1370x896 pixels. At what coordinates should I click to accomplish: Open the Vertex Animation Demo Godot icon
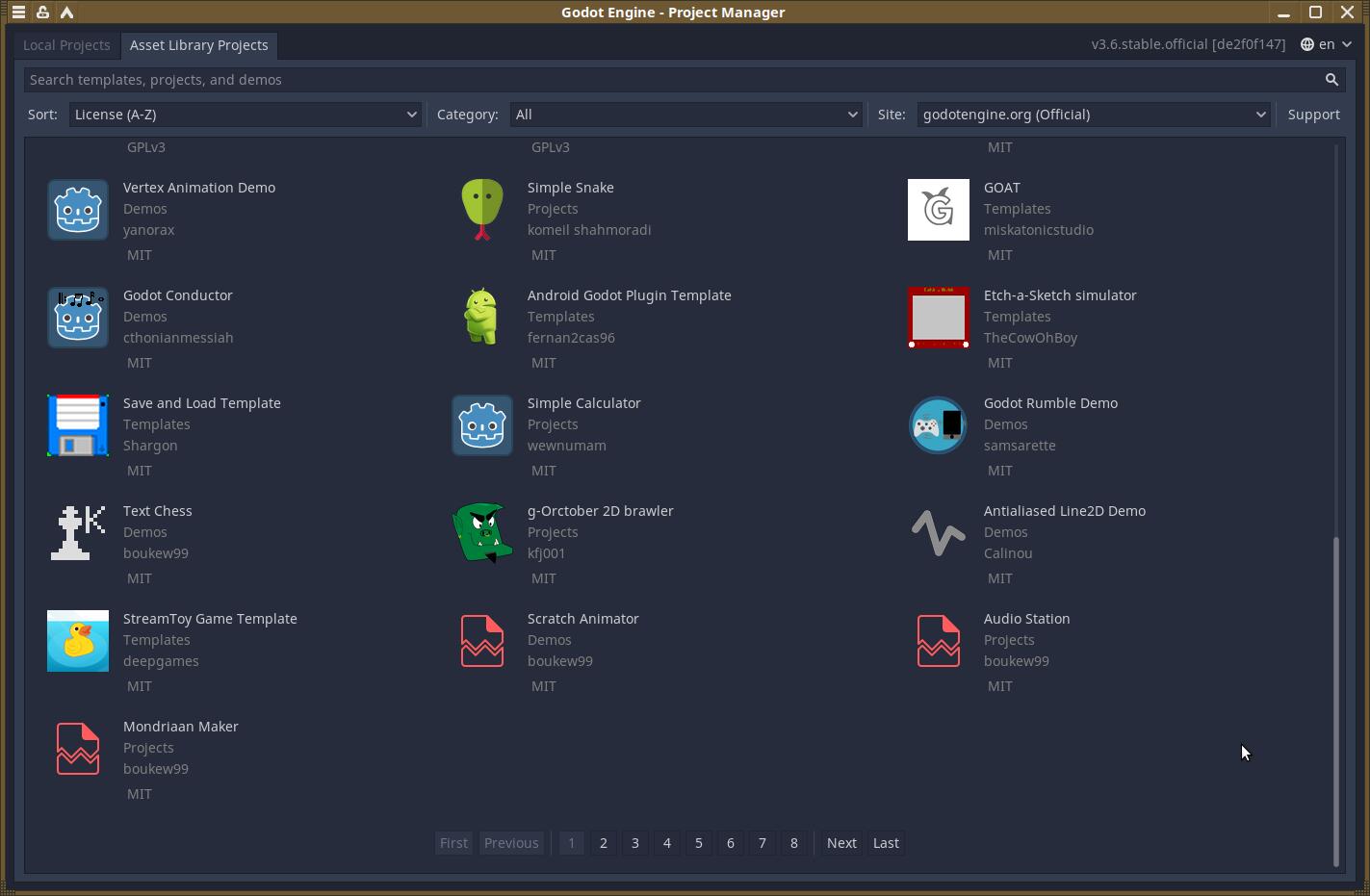[x=78, y=210]
